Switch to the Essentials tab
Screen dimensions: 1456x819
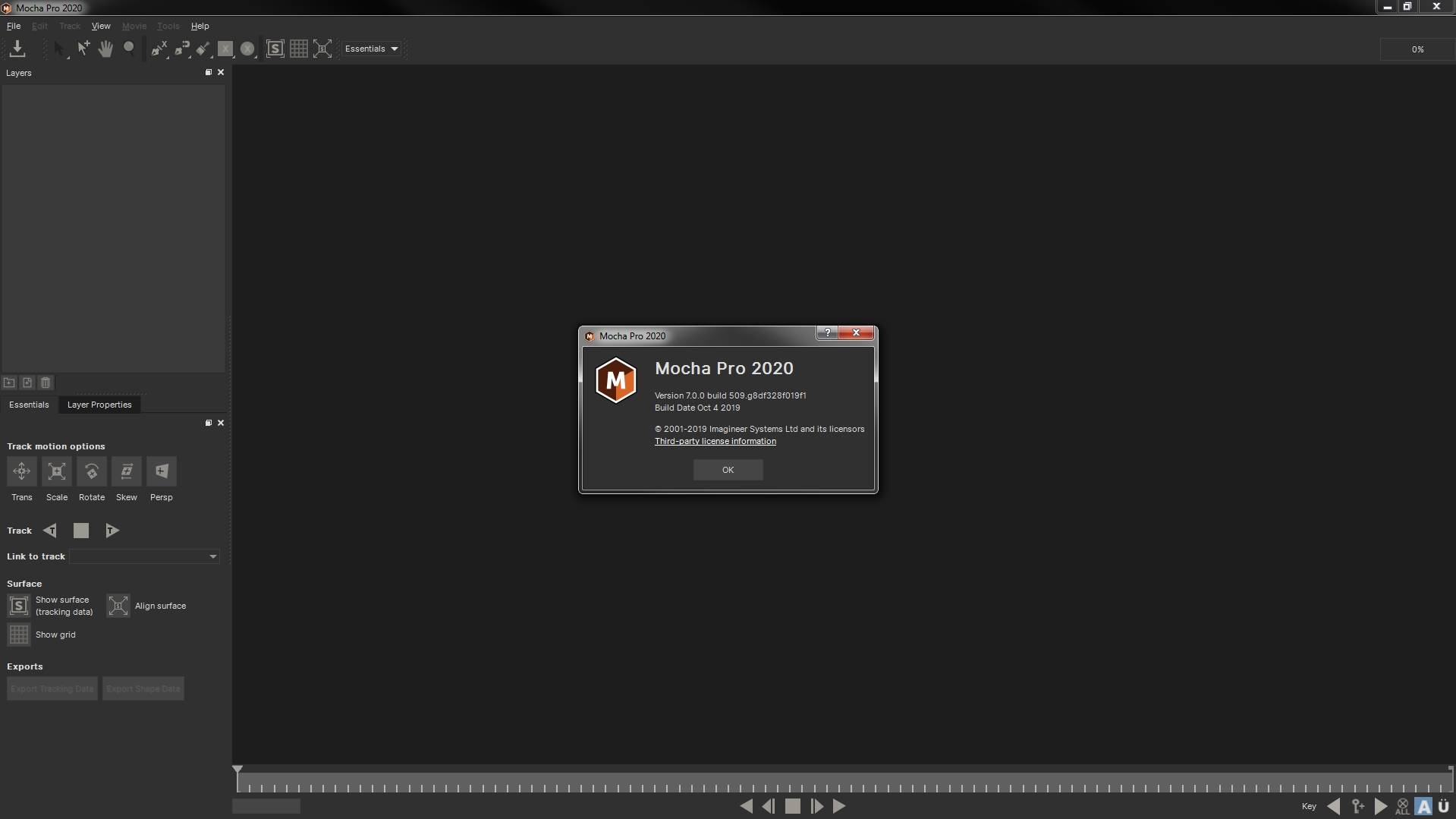(29, 405)
